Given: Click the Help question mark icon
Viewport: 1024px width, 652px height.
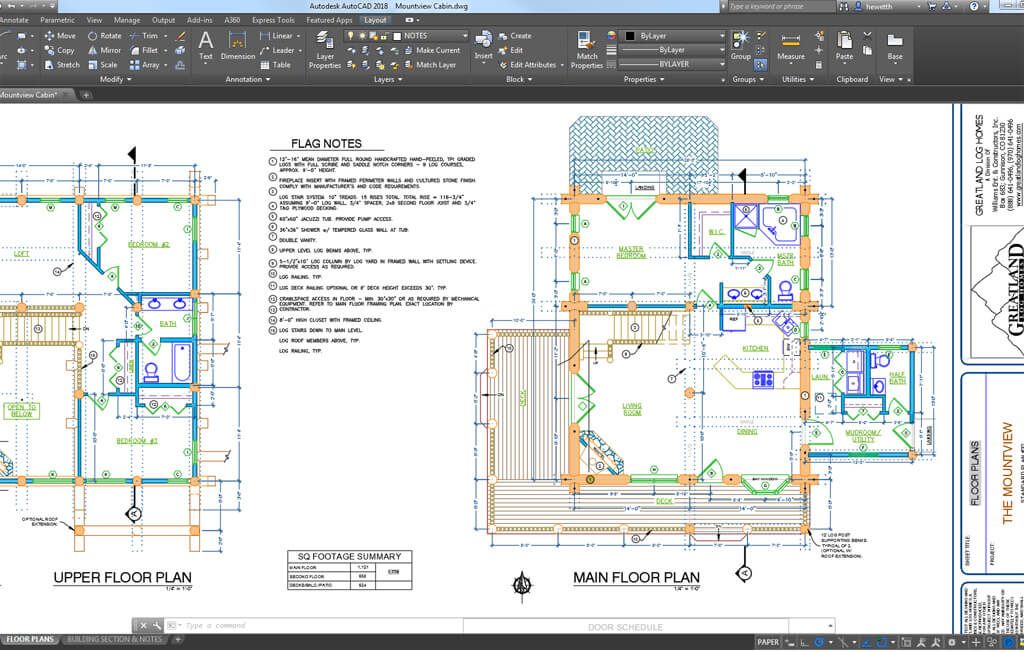Looking at the screenshot, I should tap(974, 7).
